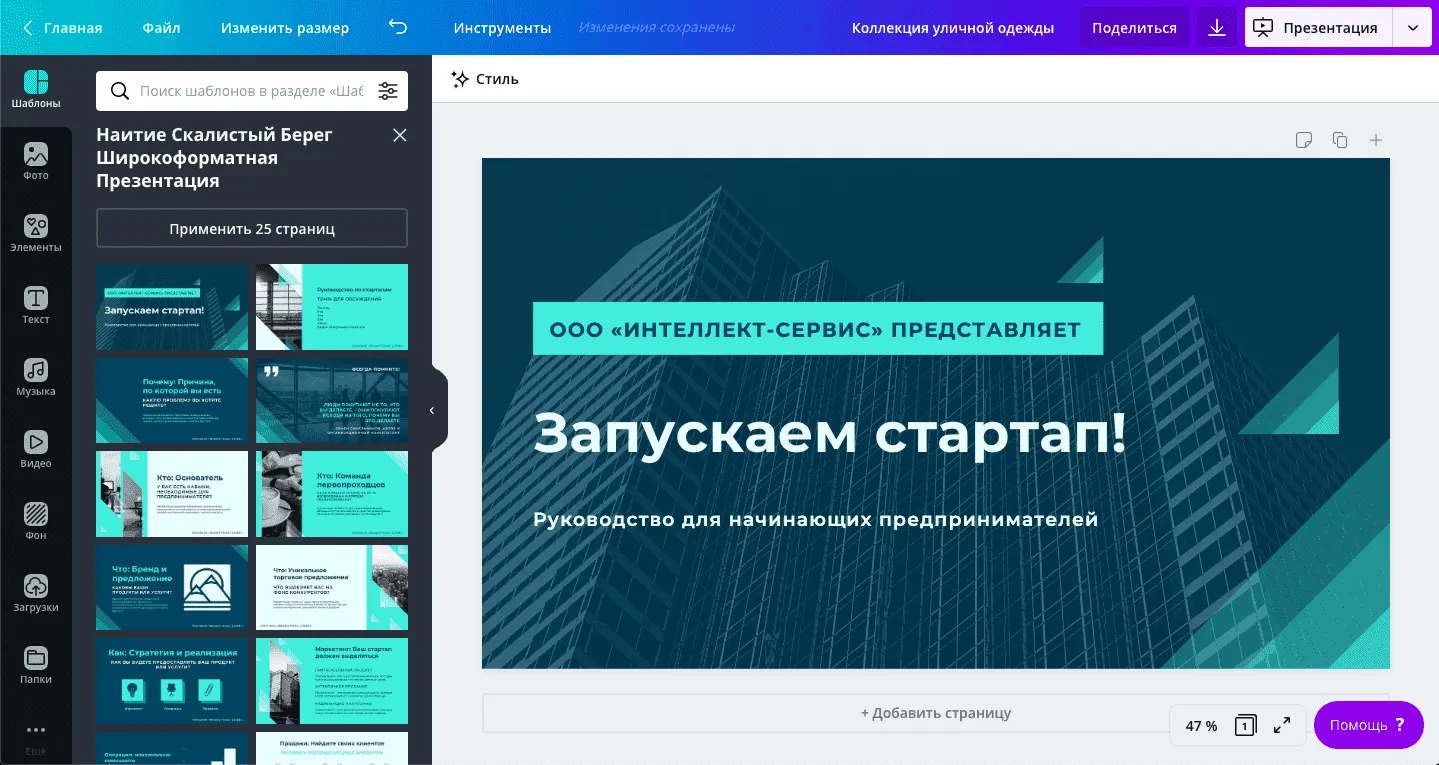Open the Шаблоны (templates) sidebar tab
This screenshot has height=765, width=1439.
pos(36,90)
